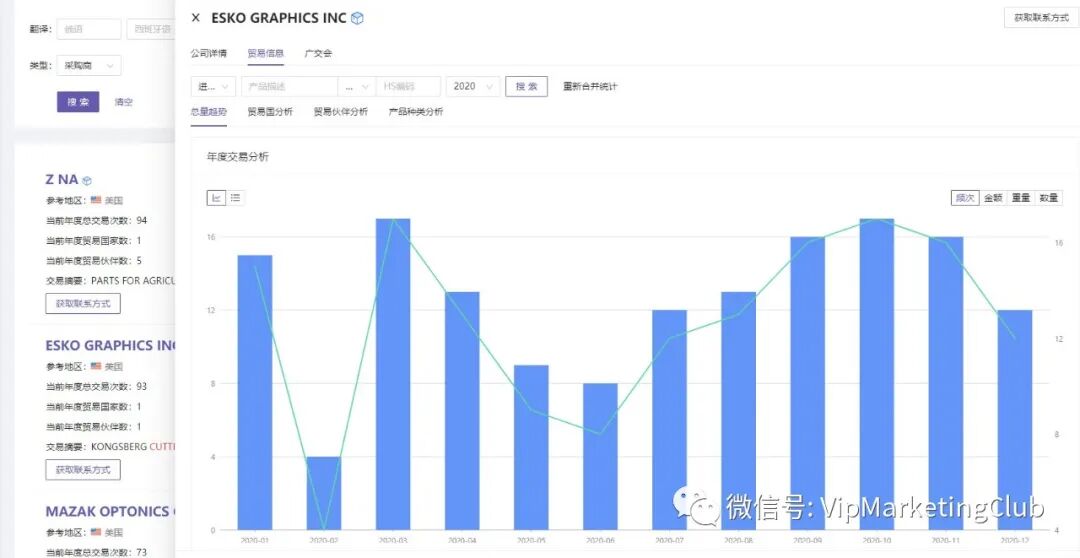Screen dimensions: 1080x558
Task: Click Z NA's 当前年度总交易次数：94 text
Action: [96, 220]
